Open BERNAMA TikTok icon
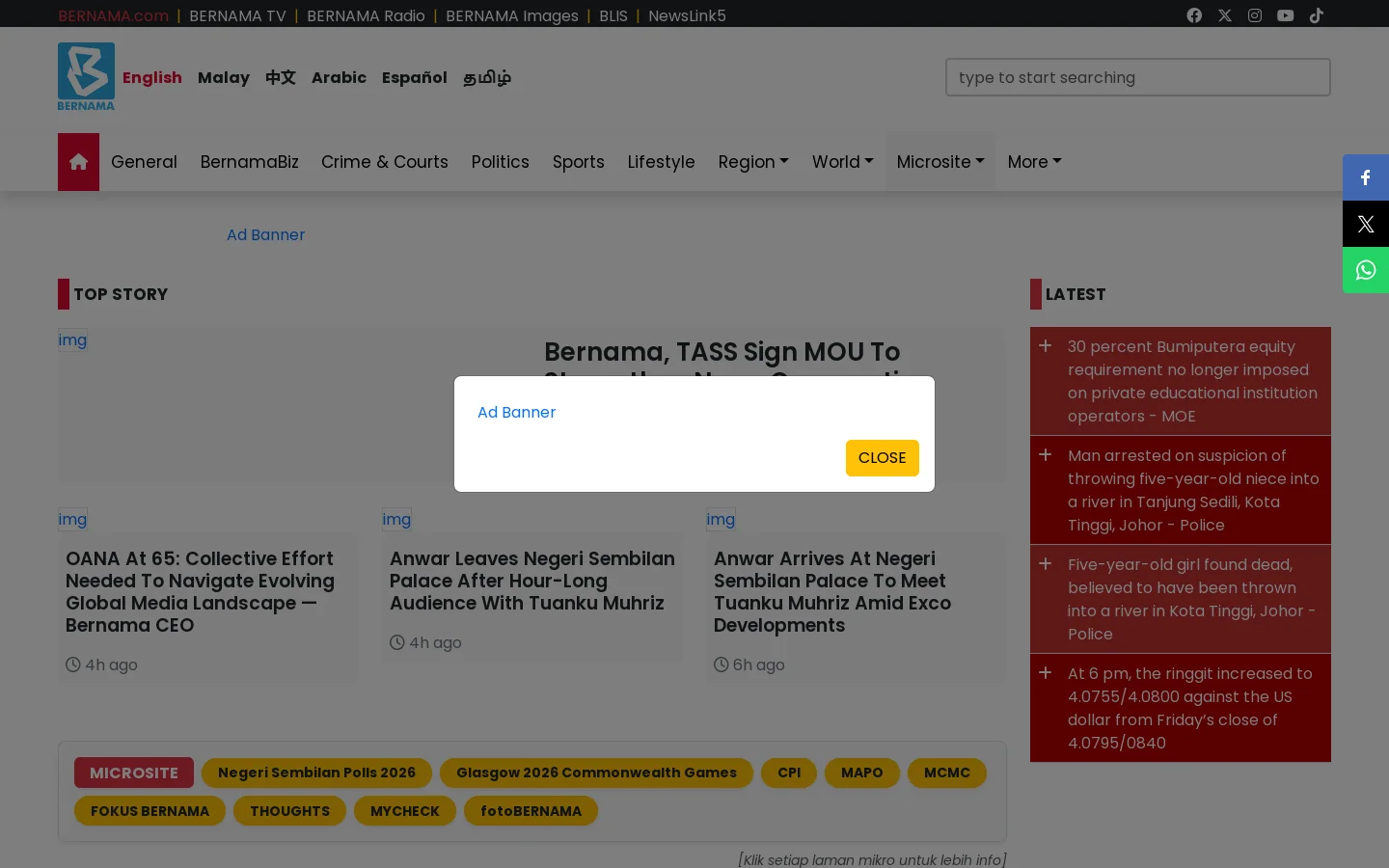Image resolution: width=1389 pixels, height=868 pixels. click(1316, 15)
